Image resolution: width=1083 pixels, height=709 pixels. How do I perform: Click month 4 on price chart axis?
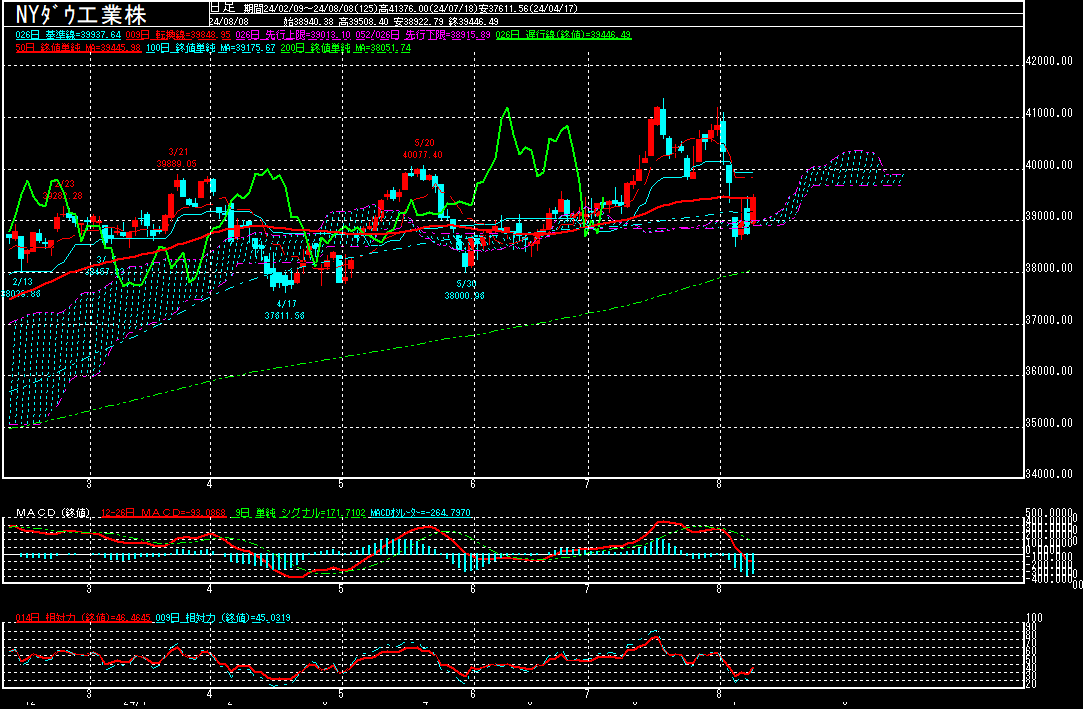click(x=209, y=485)
